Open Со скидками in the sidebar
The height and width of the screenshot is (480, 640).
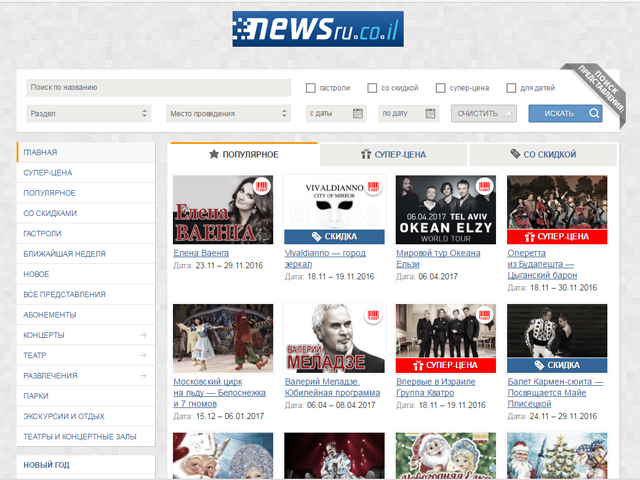point(86,213)
